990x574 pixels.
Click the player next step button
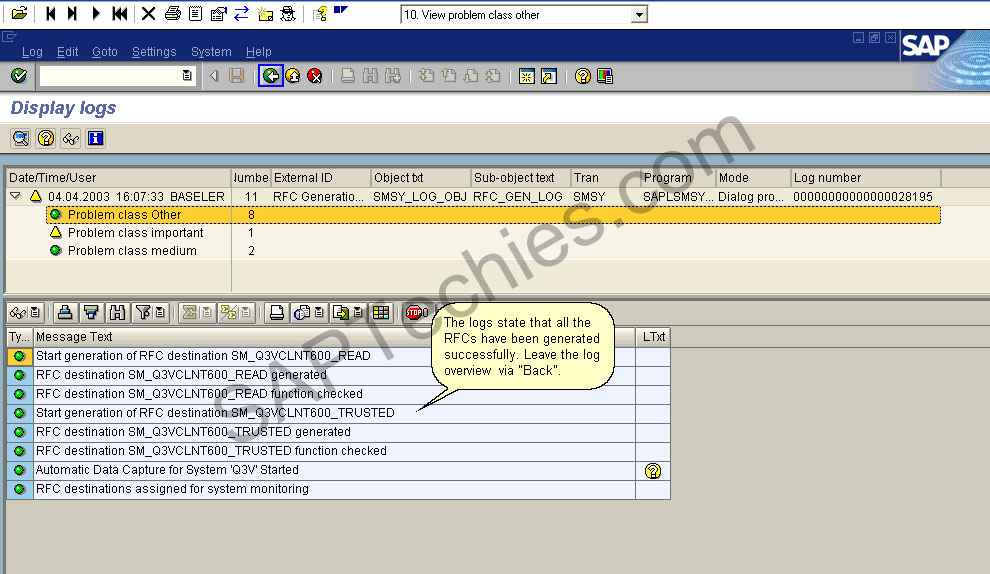[73, 13]
